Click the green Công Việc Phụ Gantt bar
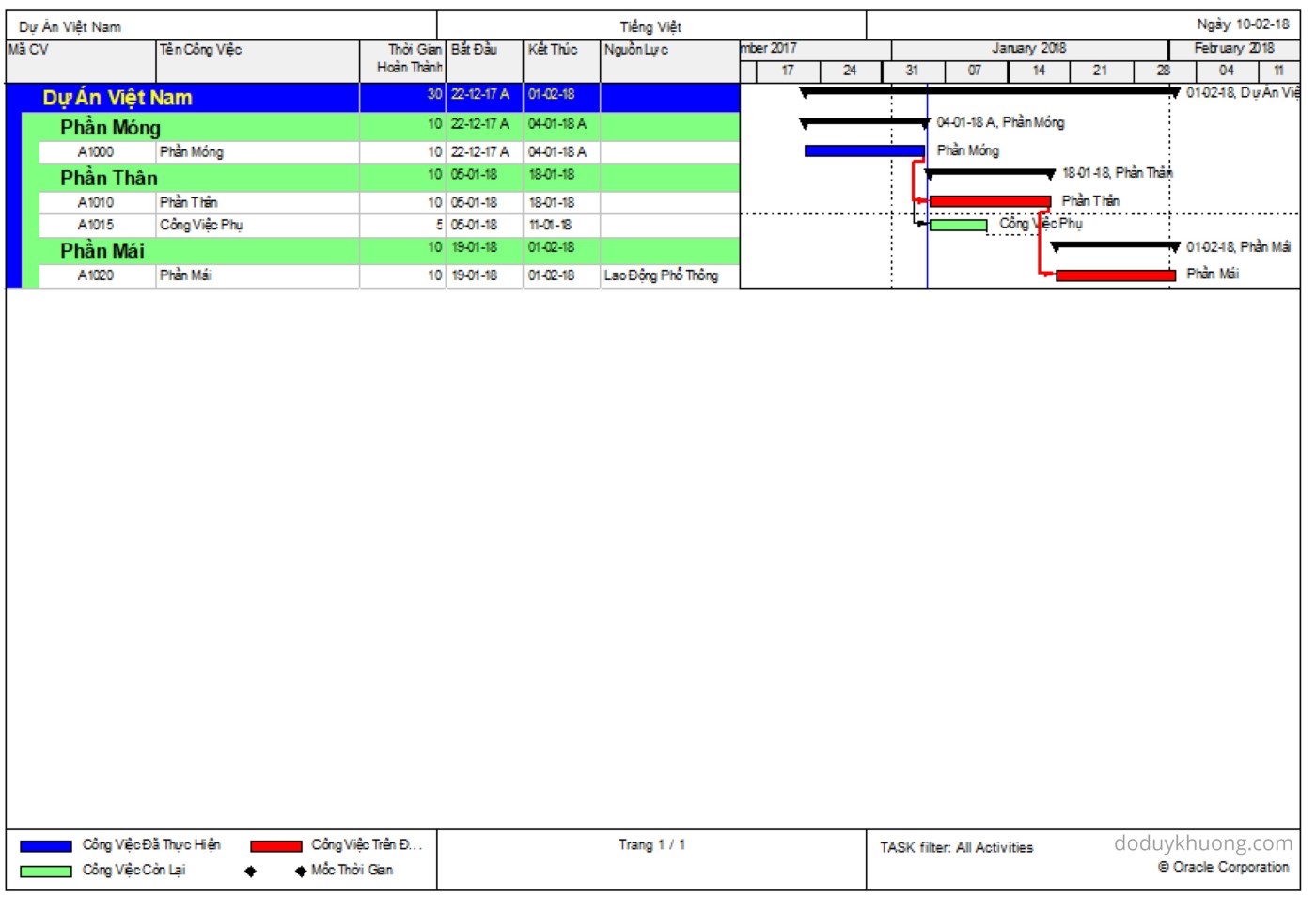This screenshot has height=897, width=1316. click(958, 226)
